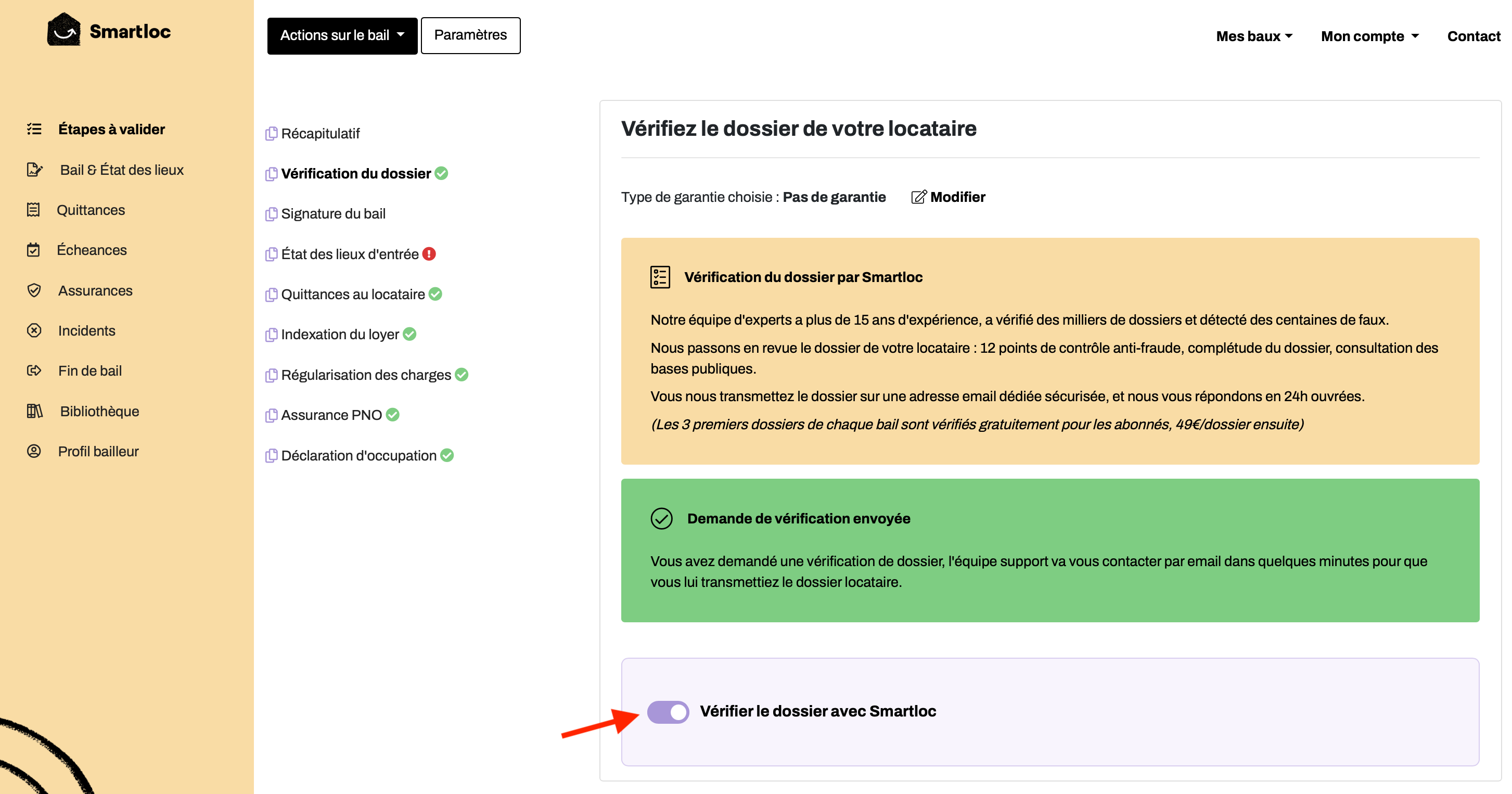Screen dimensions: 1512x794
Task: Open Quittances au locataire step
Action: (354, 294)
